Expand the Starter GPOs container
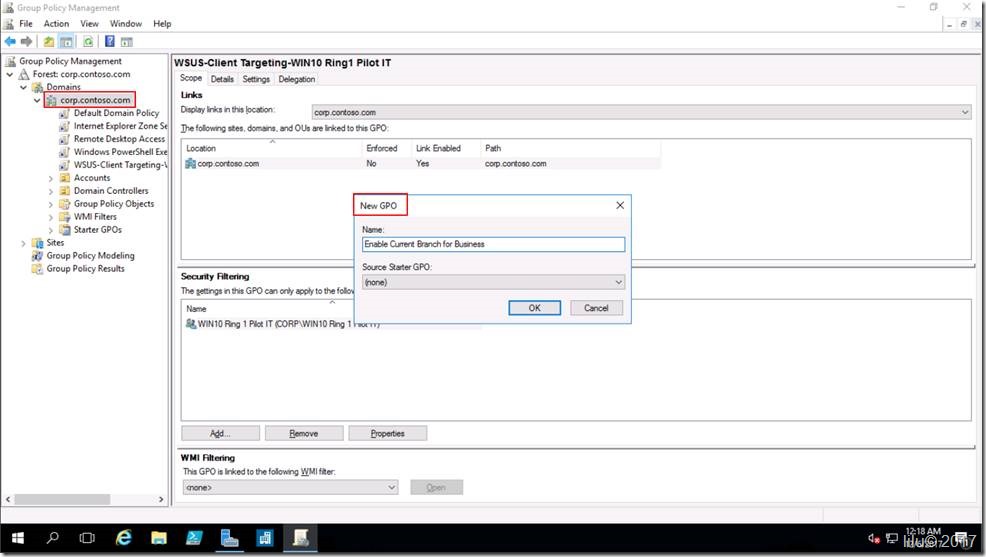 click(51, 230)
